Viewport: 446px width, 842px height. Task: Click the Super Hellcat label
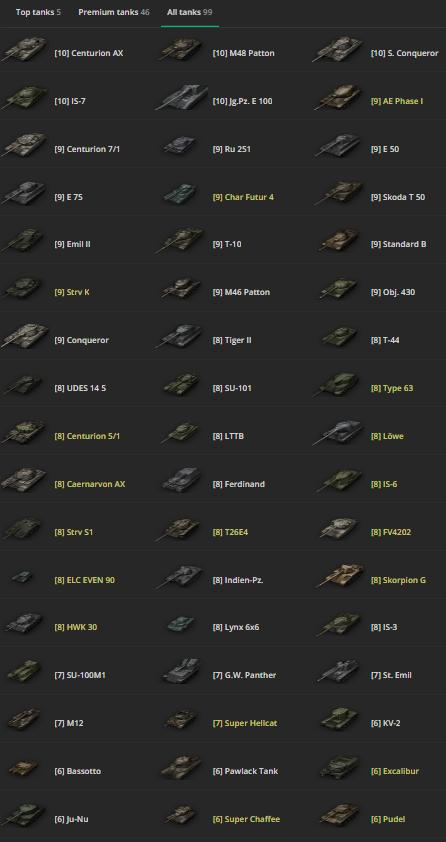coord(245,723)
